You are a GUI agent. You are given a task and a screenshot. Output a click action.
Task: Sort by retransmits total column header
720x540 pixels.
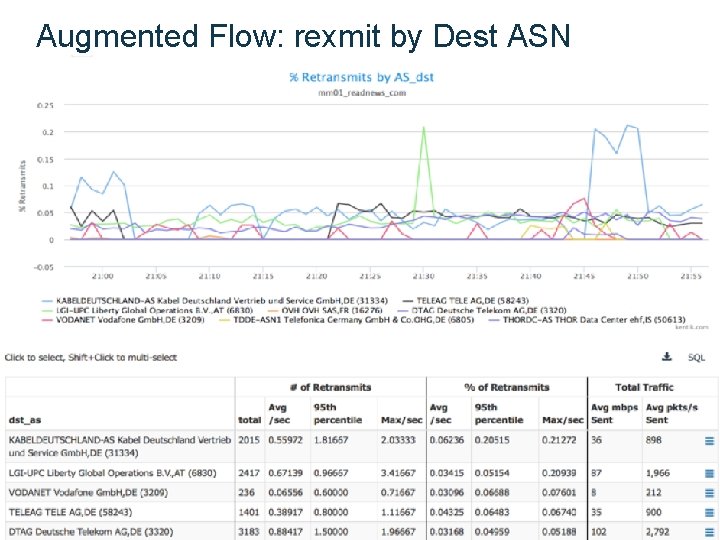249,420
